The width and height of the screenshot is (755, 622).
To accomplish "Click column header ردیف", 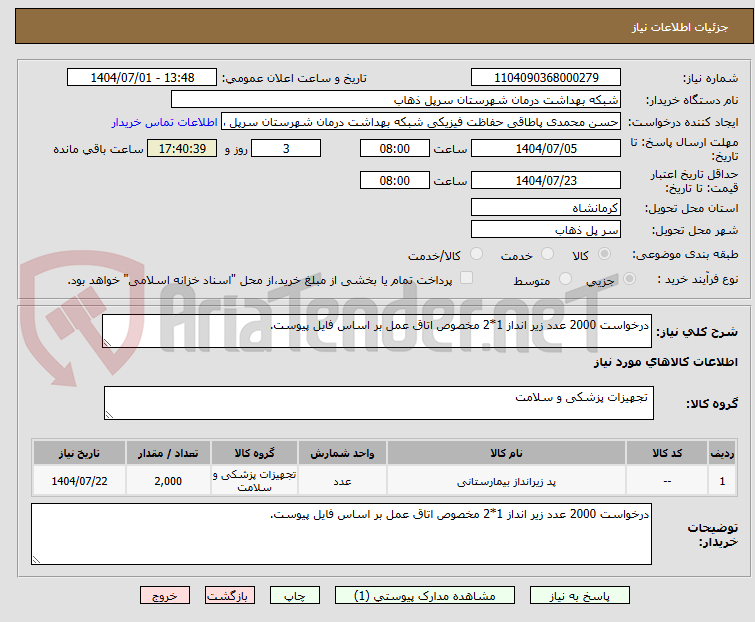I will click(722, 453).
